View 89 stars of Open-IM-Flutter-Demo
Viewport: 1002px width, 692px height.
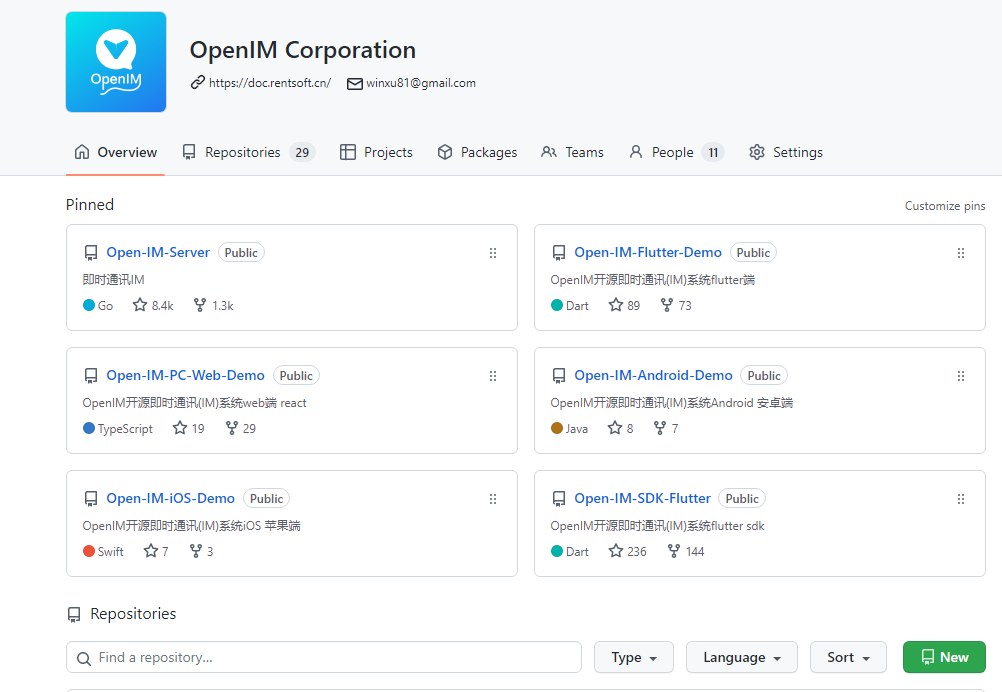[x=624, y=305]
